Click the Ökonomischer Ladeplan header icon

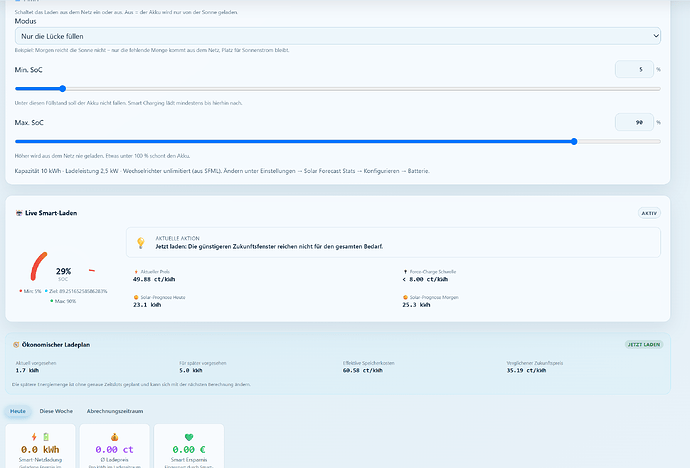[x=16, y=345]
